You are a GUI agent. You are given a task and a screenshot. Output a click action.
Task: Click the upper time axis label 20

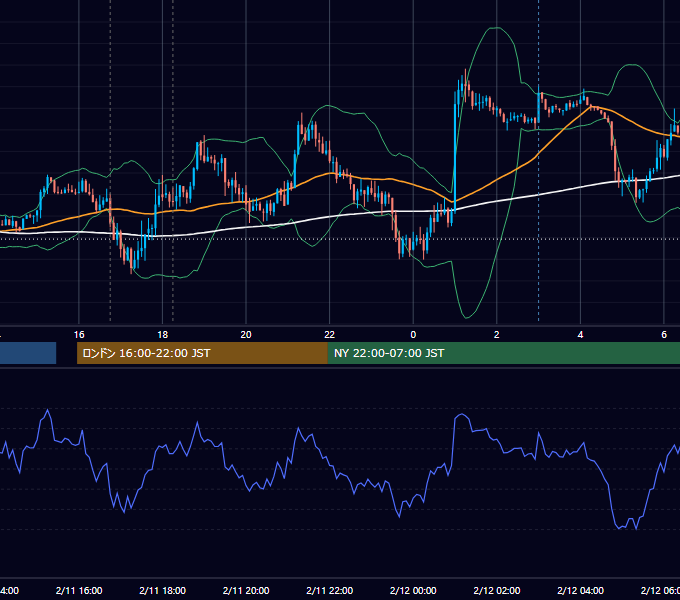pyautogui.click(x=246, y=335)
